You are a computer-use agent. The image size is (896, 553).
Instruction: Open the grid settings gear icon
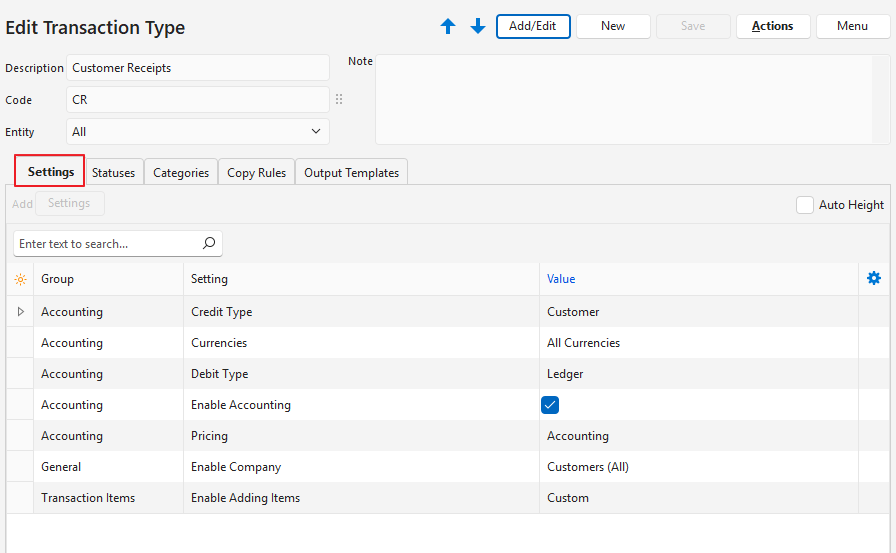point(874,279)
